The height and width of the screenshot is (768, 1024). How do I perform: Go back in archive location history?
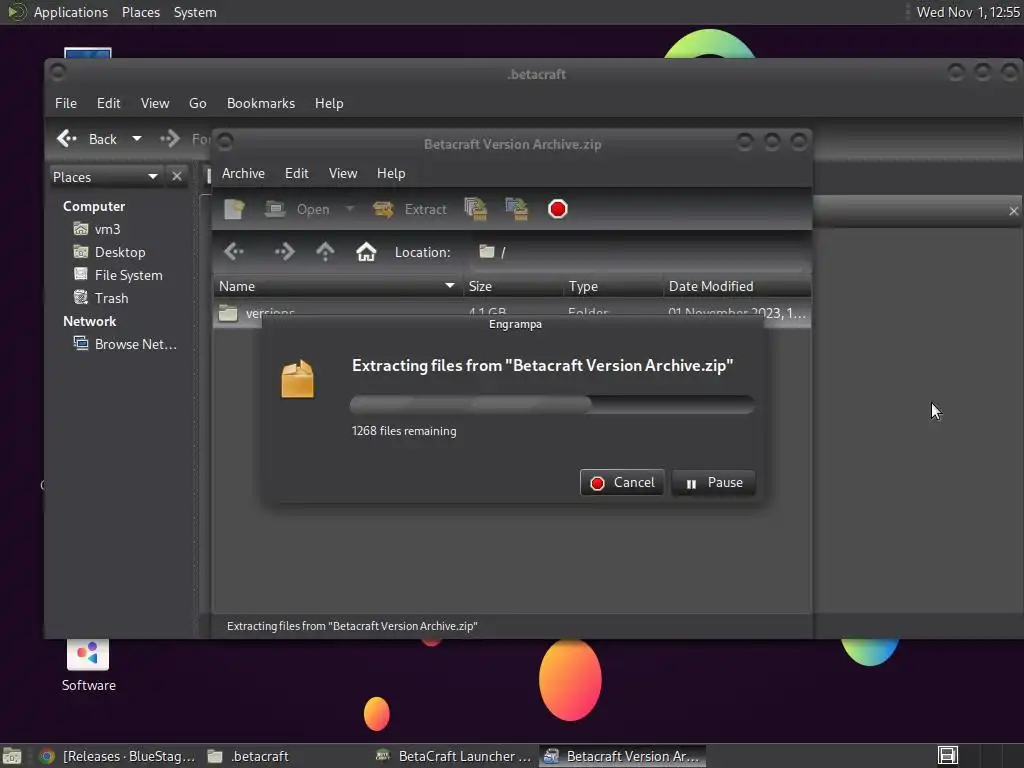coord(234,251)
